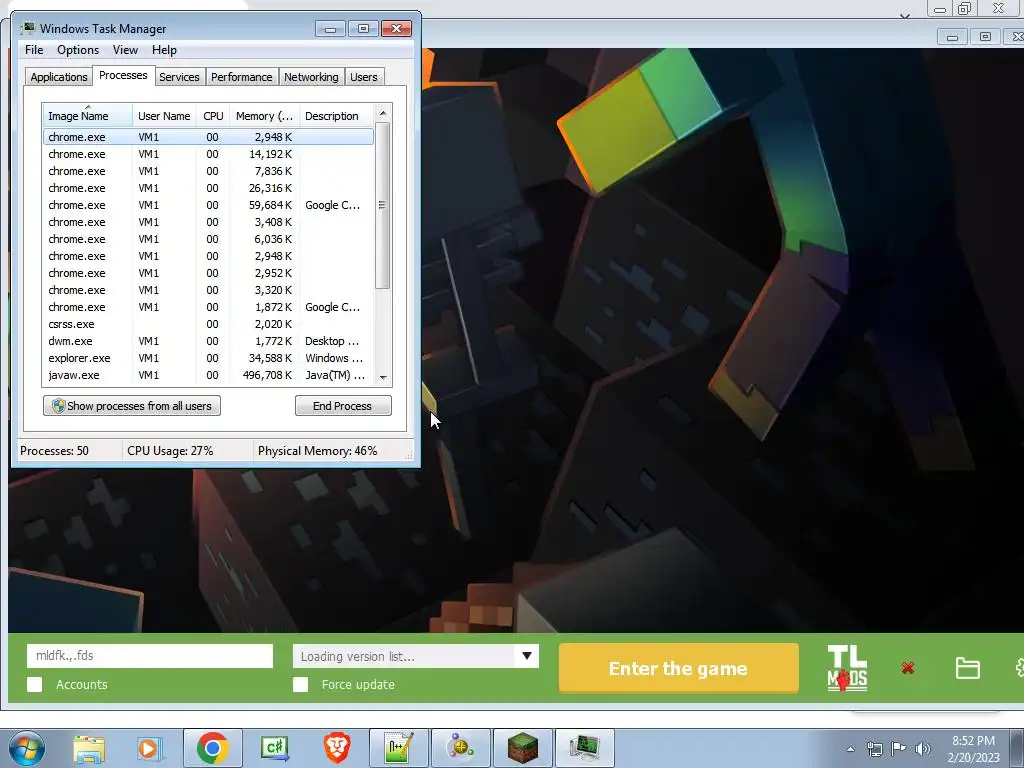1024x768 pixels.
Task: Open the folder icon in launcher bar
Action: tap(967, 668)
